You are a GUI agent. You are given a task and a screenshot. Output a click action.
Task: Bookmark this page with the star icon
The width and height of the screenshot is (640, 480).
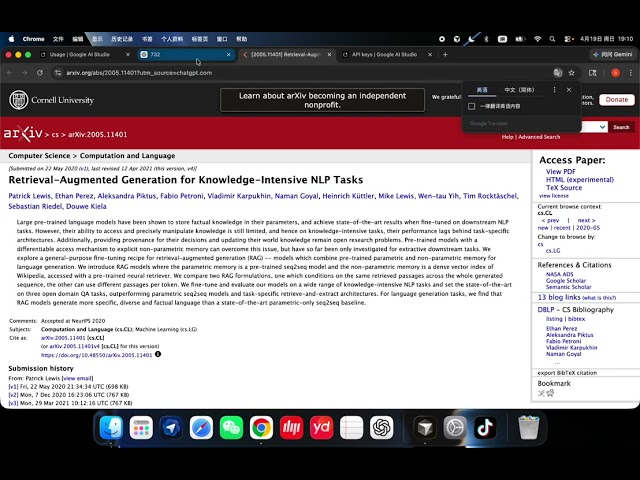click(571, 73)
